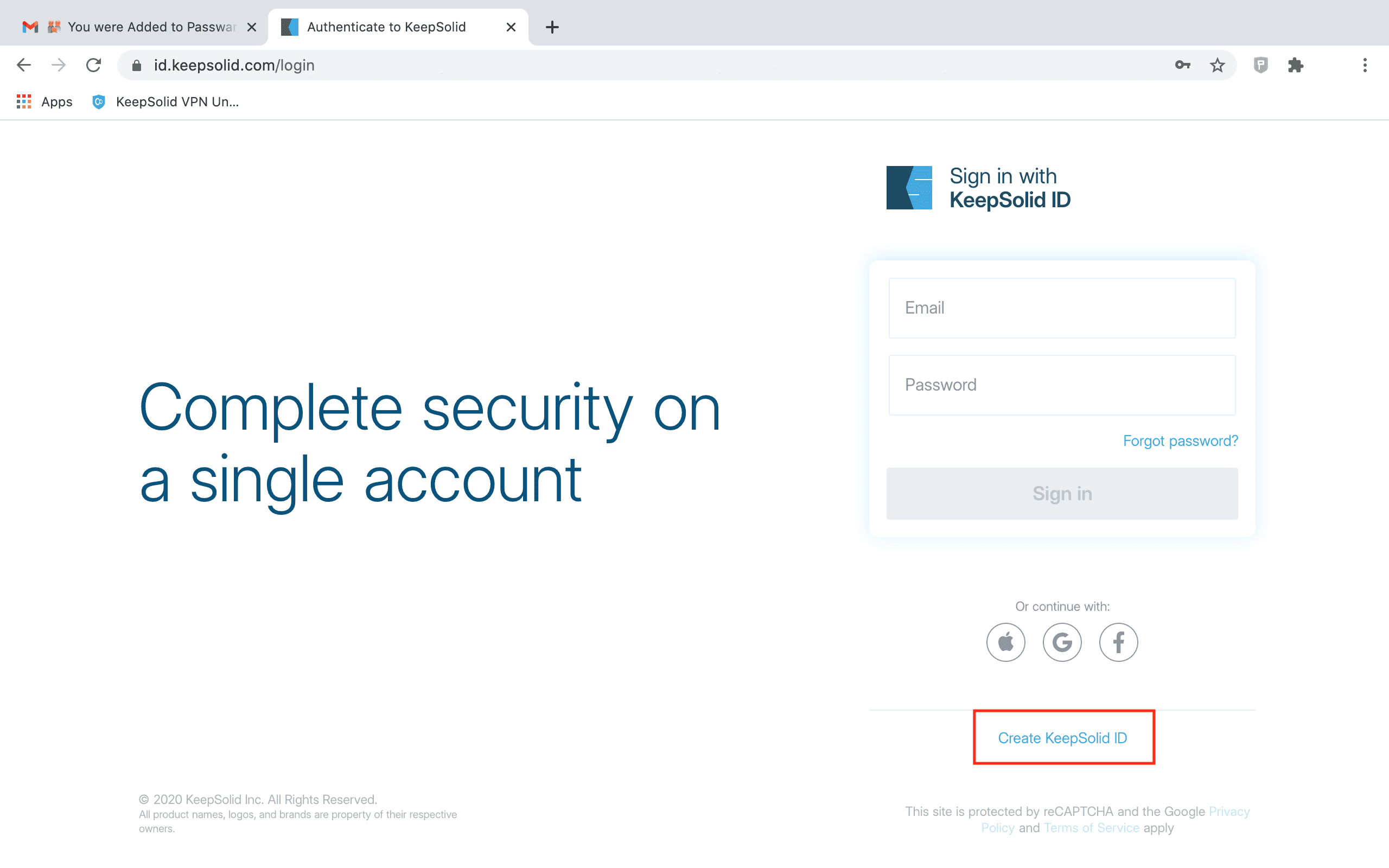The width and height of the screenshot is (1389, 868).
Task: Click the Forgot password link
Action: point(1180,441)
